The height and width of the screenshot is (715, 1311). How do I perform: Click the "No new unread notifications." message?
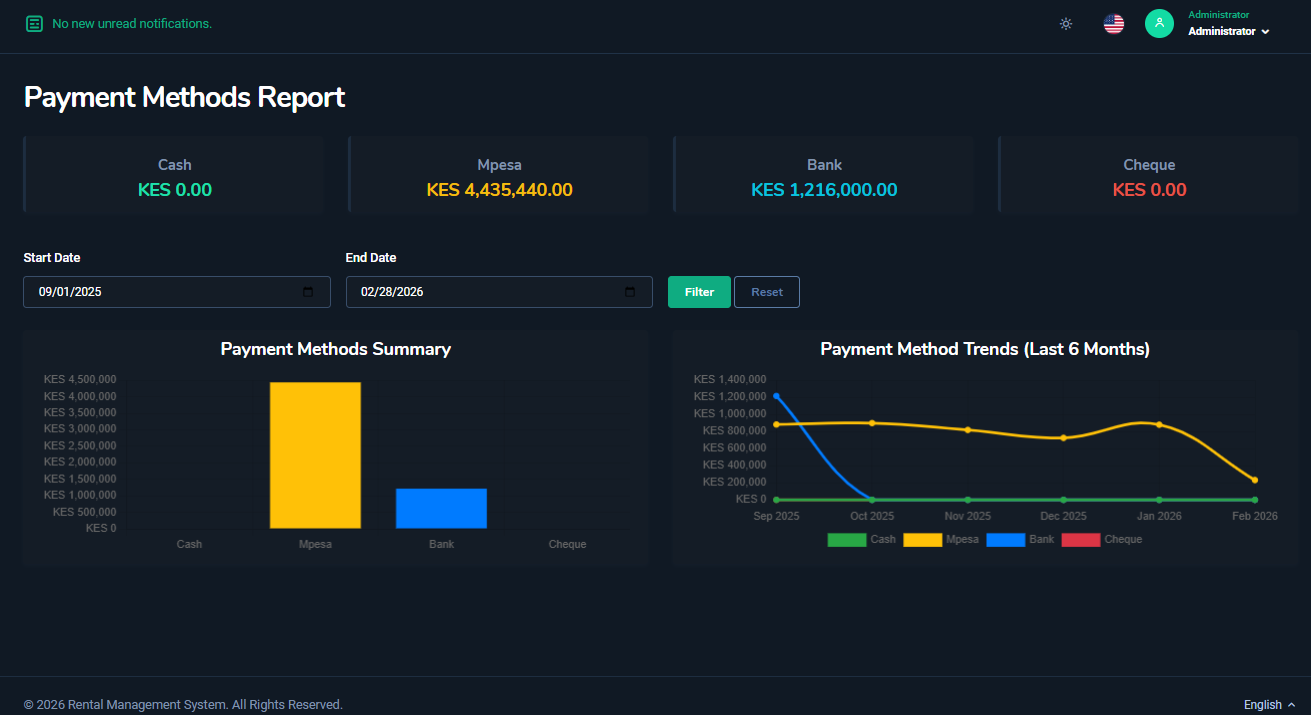132,23
